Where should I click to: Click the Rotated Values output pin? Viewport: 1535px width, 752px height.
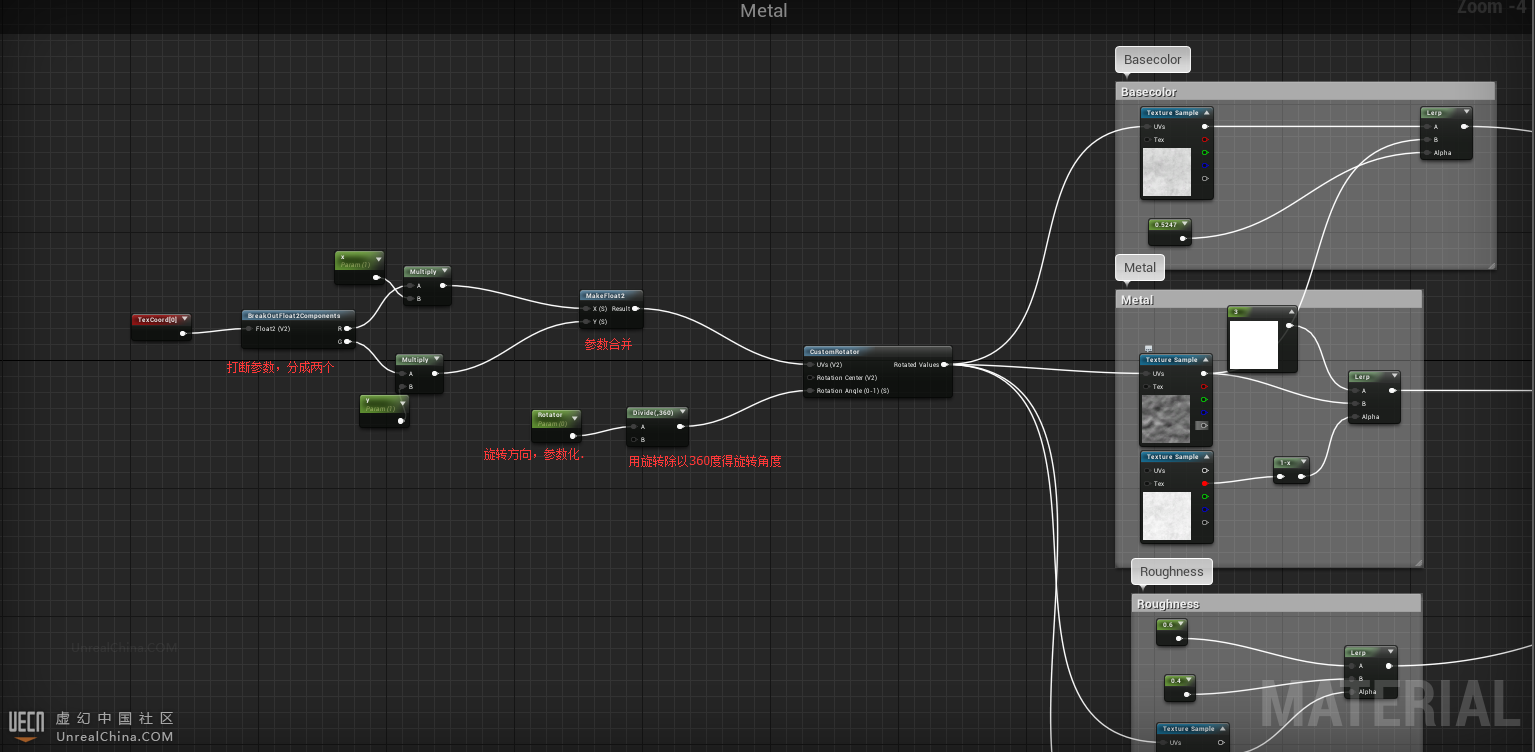pyautogui.click(x=944, y=365)
